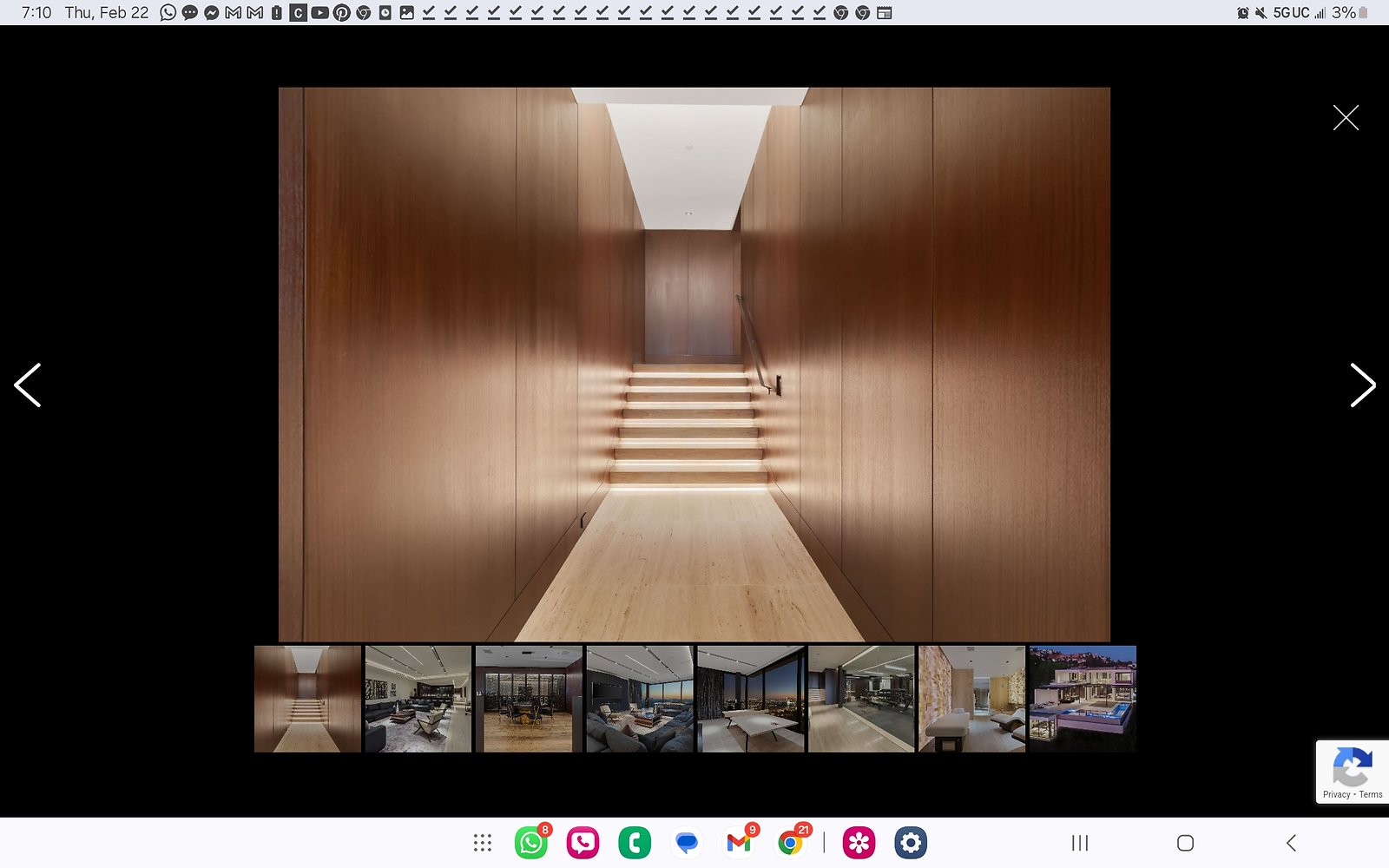1389x868 pixels.
Task: Tap the calendar notification icon in status bar
Action: [885, 13]
